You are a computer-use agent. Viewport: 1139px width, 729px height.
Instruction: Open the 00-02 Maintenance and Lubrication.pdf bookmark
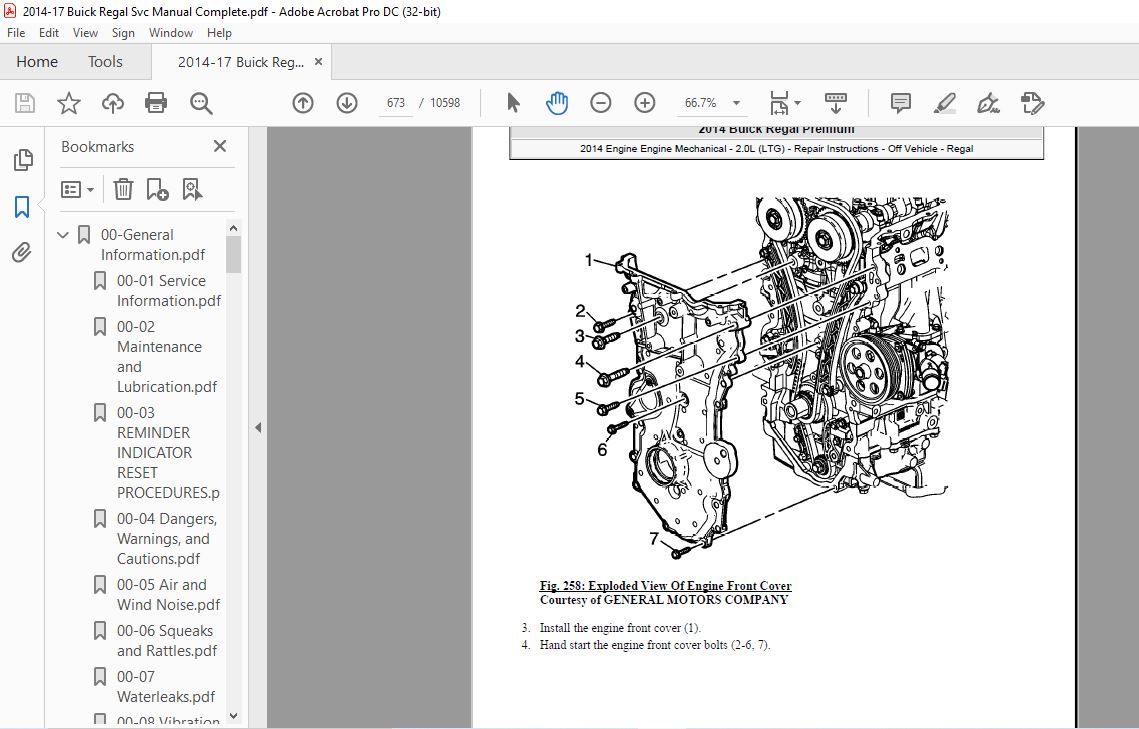(167, 357)
